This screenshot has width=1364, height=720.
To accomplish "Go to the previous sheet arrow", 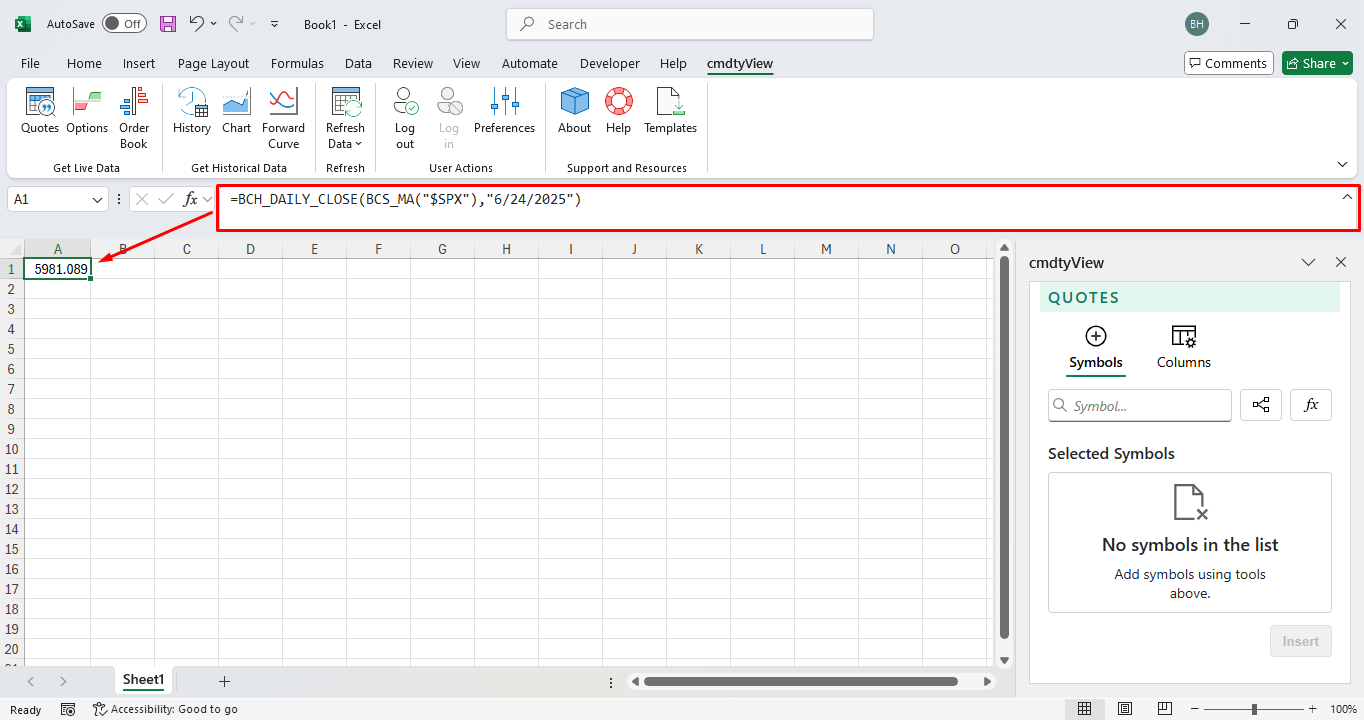I will tap(31, 681).
